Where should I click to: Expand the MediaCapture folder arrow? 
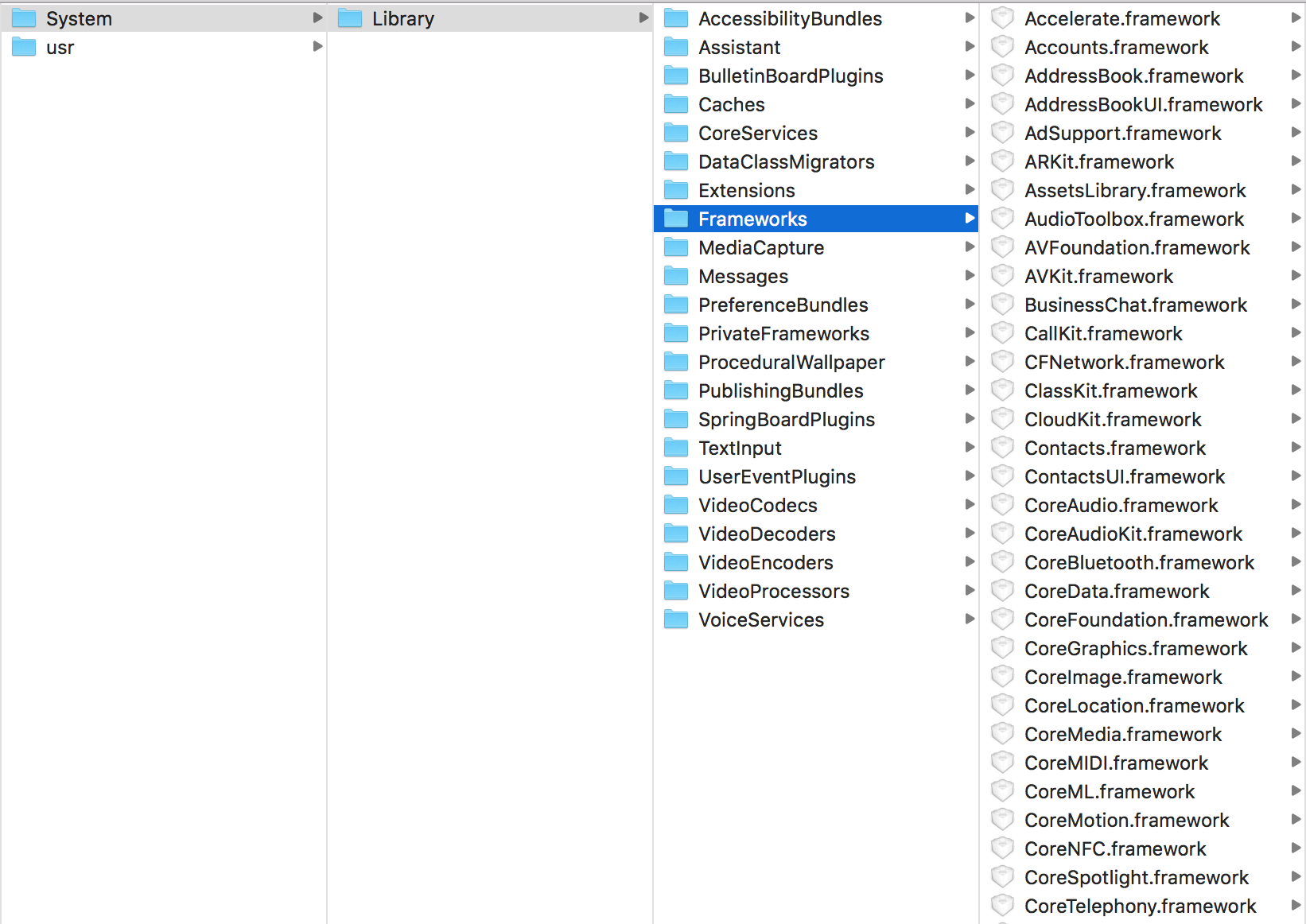970,247
